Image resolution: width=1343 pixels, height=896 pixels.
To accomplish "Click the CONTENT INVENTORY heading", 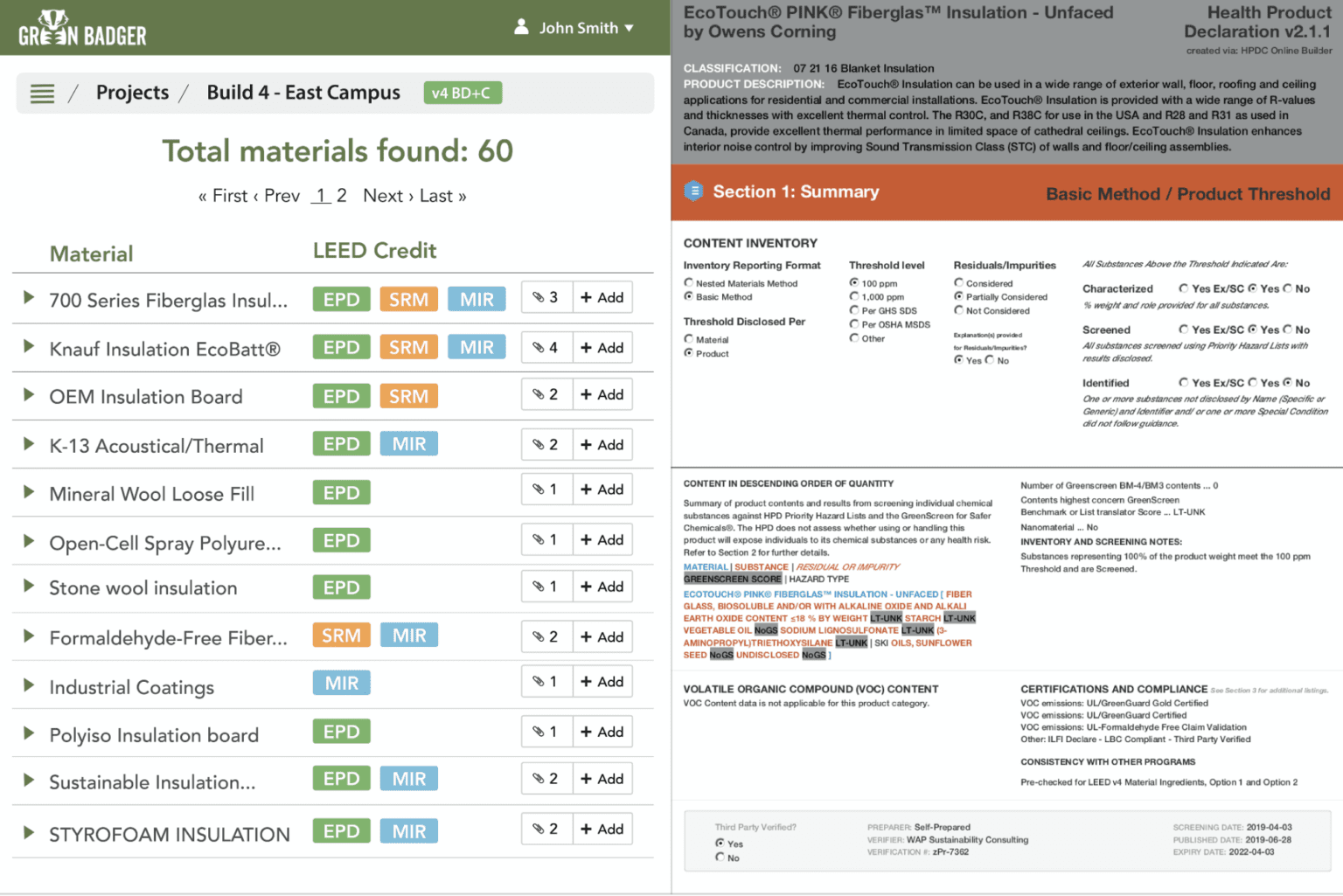I will tap(750, 243).
